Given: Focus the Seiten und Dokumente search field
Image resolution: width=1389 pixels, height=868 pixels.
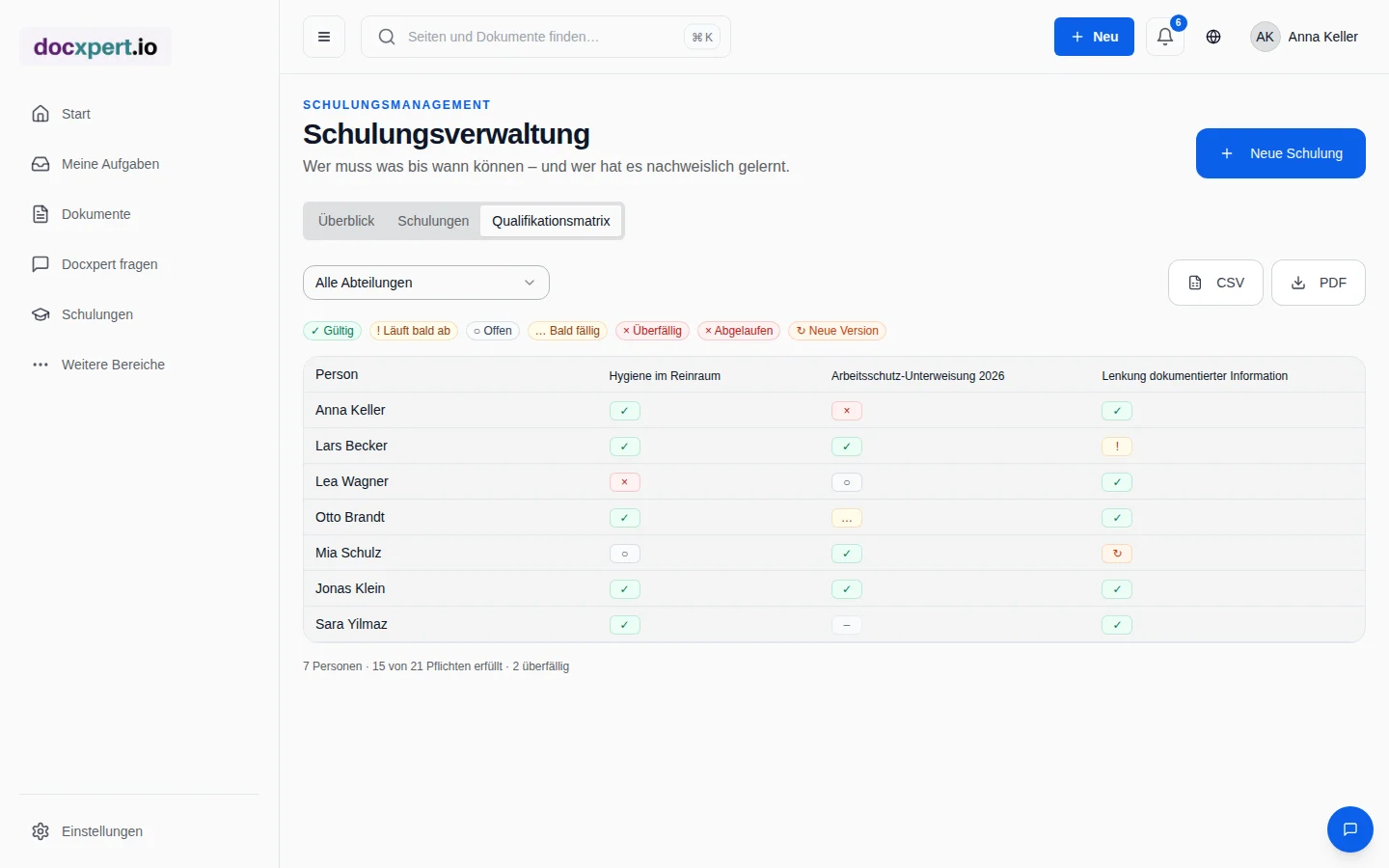Looking at the screenshot, I should [546, 37].
